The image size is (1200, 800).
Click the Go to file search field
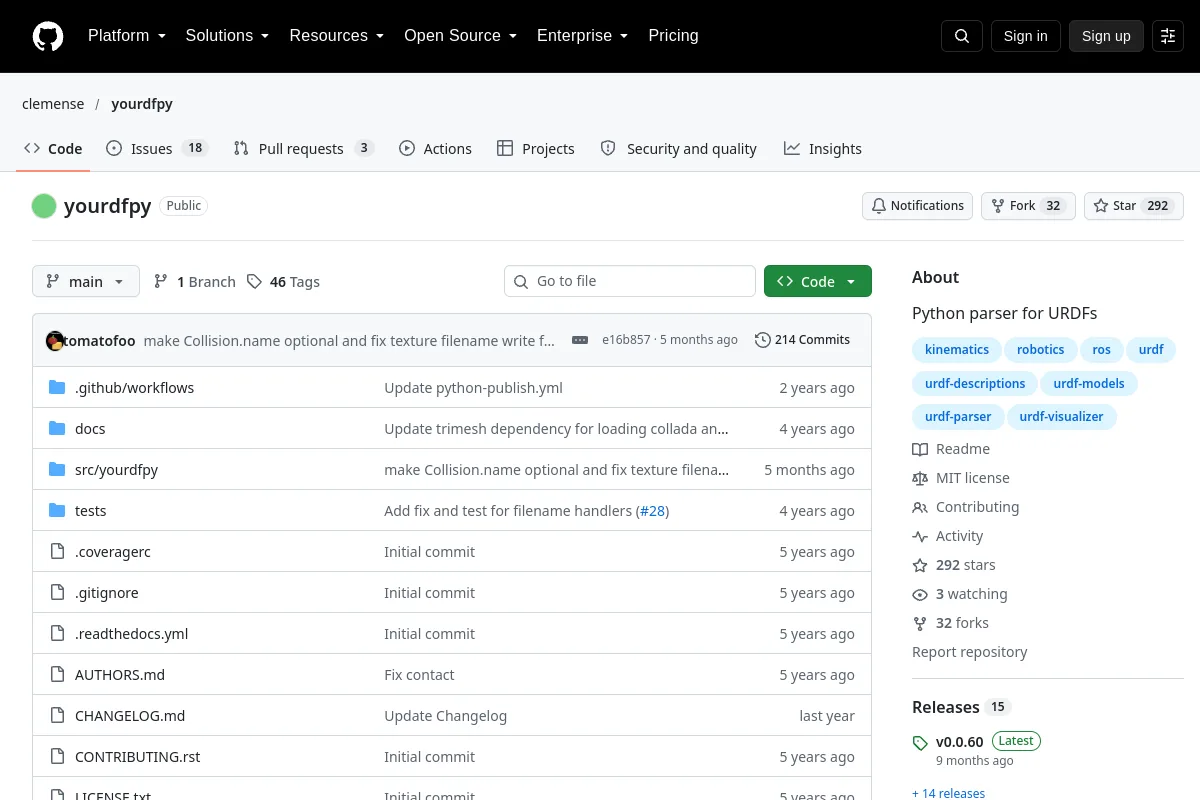tap(630, 281)
